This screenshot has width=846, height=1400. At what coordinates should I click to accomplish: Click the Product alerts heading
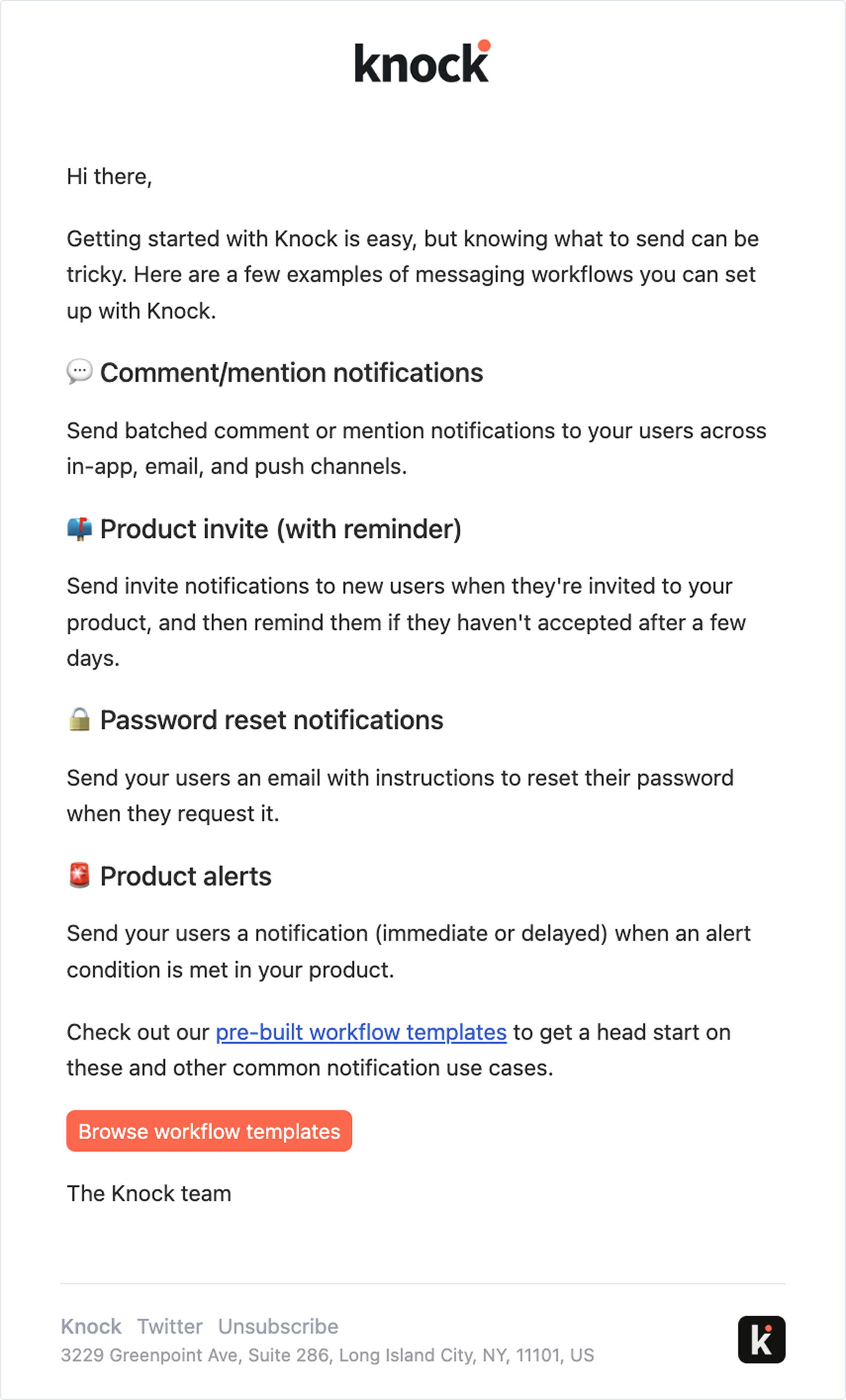point(186,876)
